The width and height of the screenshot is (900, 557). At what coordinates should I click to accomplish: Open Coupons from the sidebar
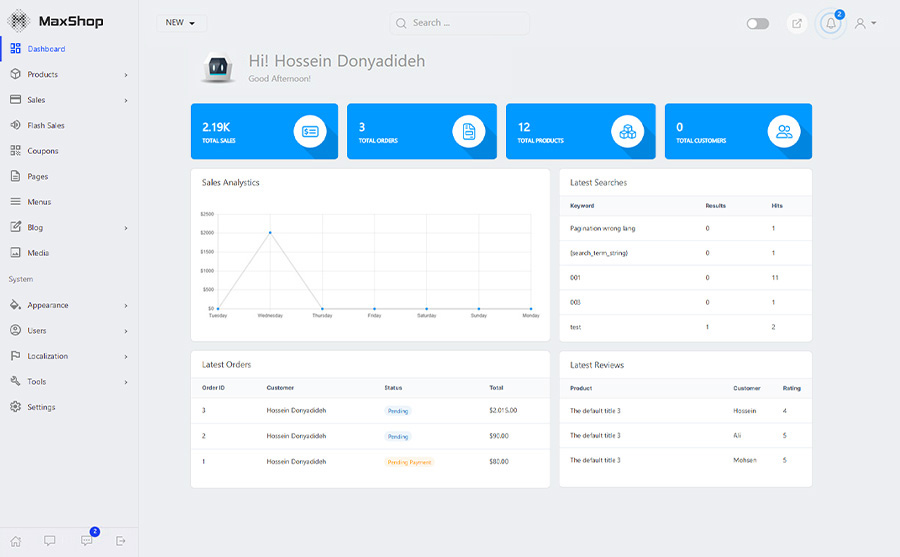43,151
